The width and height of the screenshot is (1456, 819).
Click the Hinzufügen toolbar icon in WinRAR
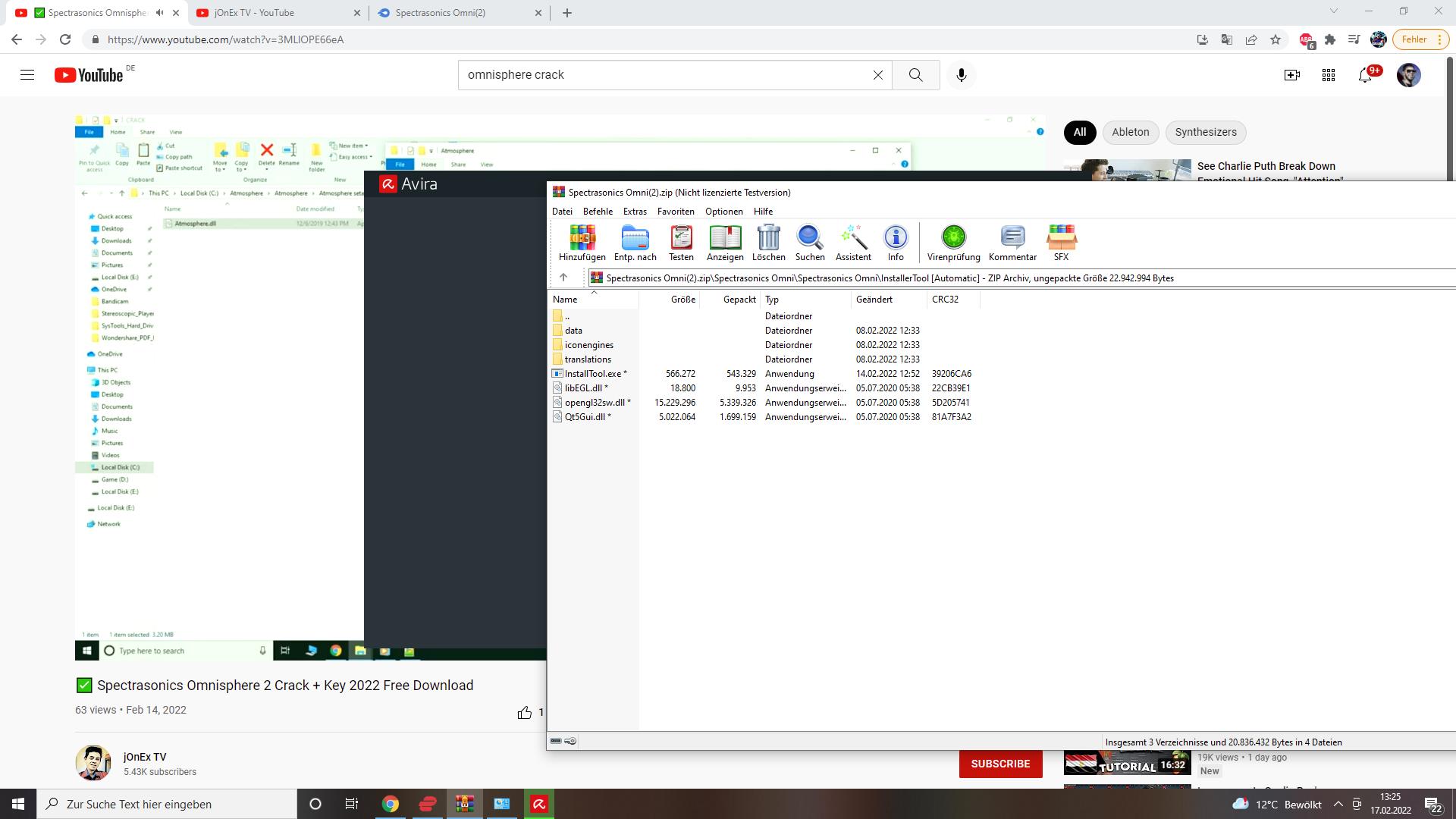click(x=582, y=243)
